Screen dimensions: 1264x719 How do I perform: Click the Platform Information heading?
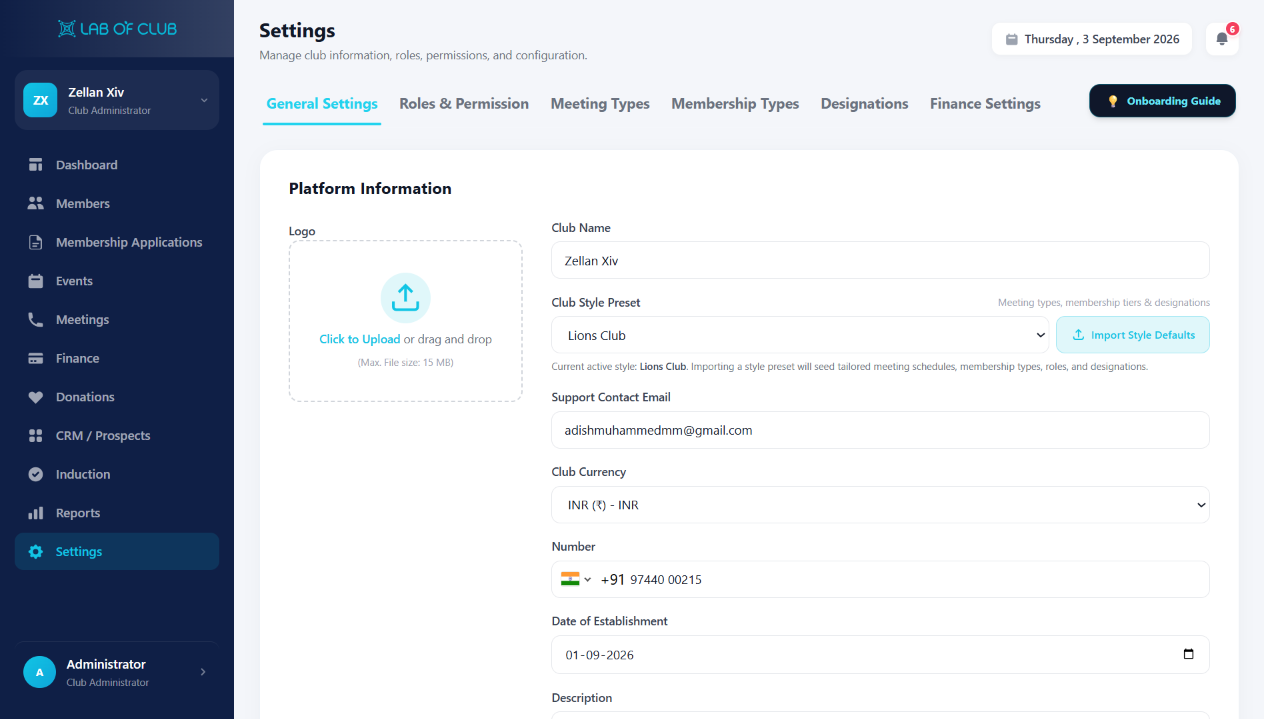click(370, 188)
